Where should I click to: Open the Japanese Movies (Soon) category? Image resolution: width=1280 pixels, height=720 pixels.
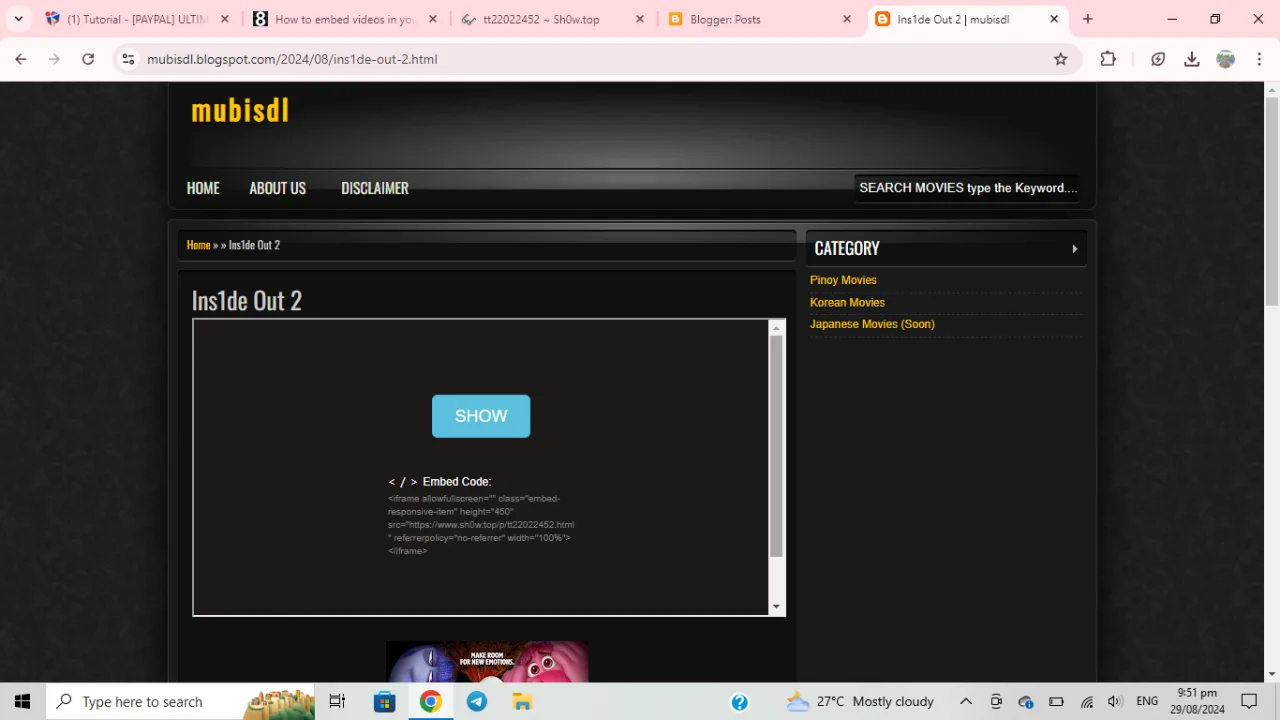click(872, 324)
